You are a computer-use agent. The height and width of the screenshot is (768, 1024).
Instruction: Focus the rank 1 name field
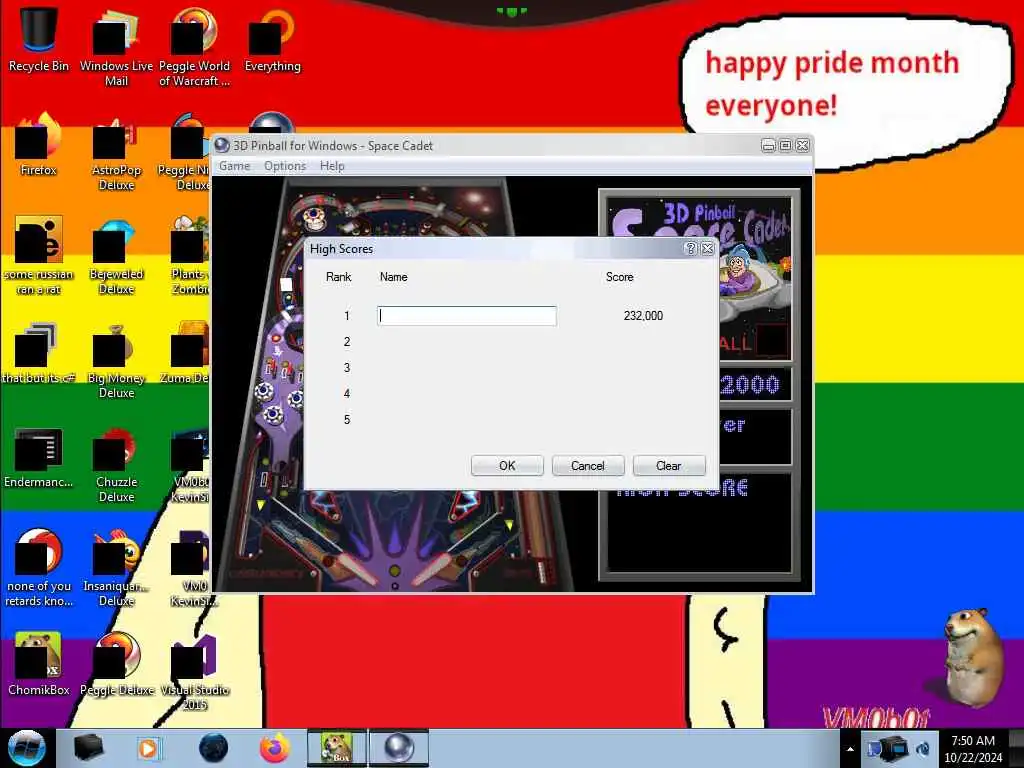(x=467, y=315)
